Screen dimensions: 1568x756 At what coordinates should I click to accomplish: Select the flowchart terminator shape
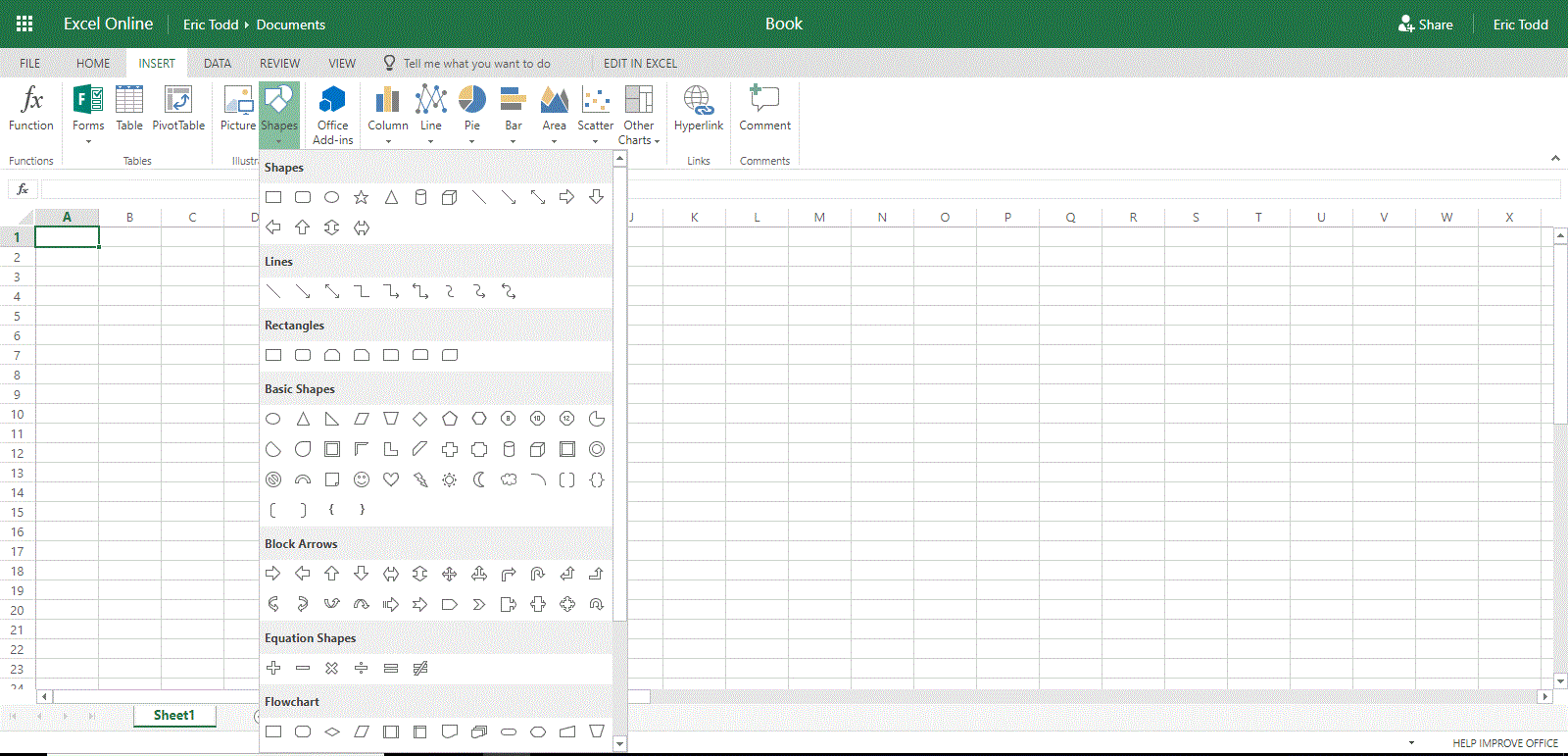(509, 731)
